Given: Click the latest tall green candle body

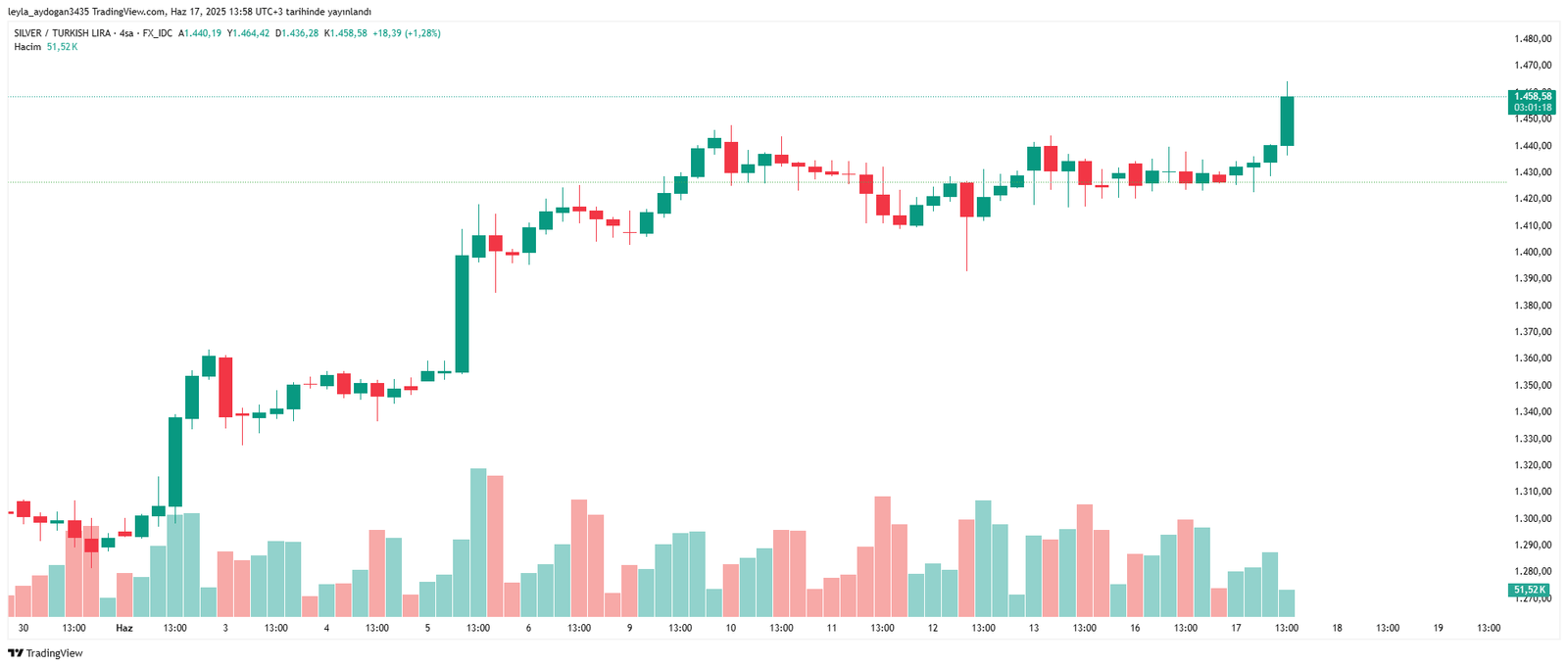Looking at the screenshot, I should [x=1287, y=120].
